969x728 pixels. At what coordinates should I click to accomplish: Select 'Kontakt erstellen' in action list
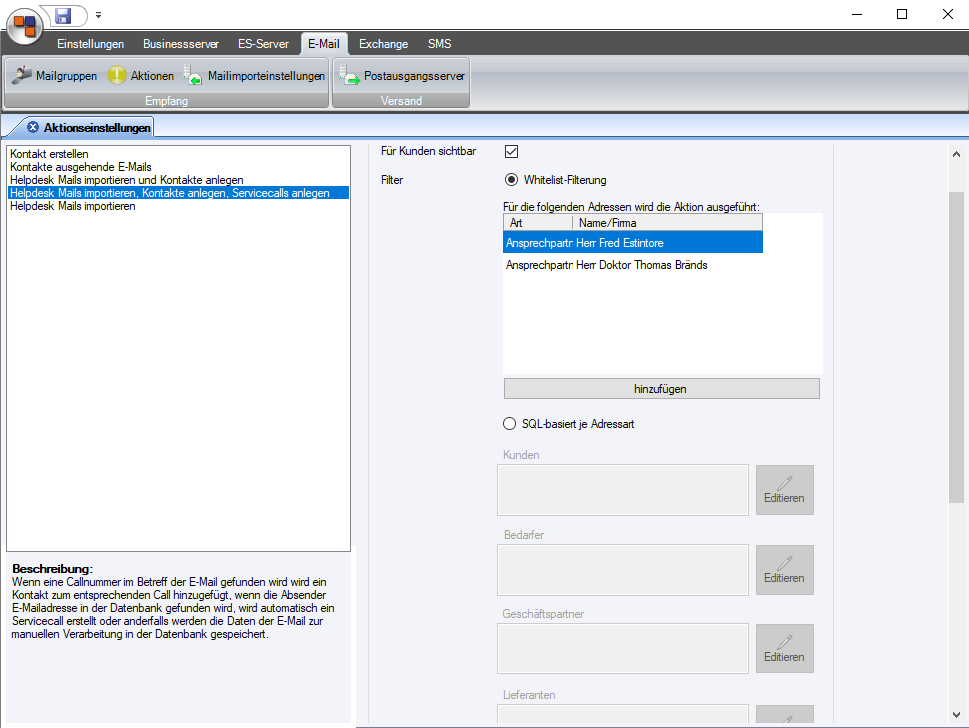178,154
